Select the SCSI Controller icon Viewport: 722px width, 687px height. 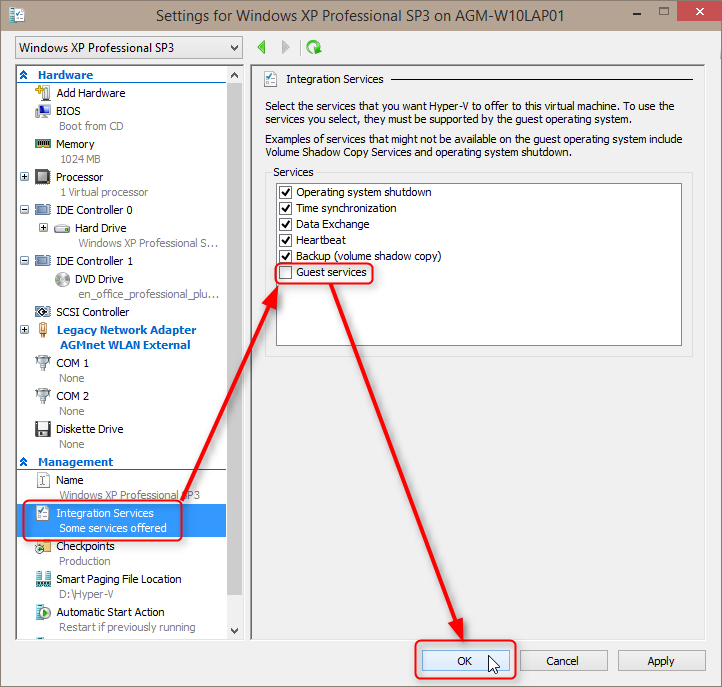tap(43, 312)
